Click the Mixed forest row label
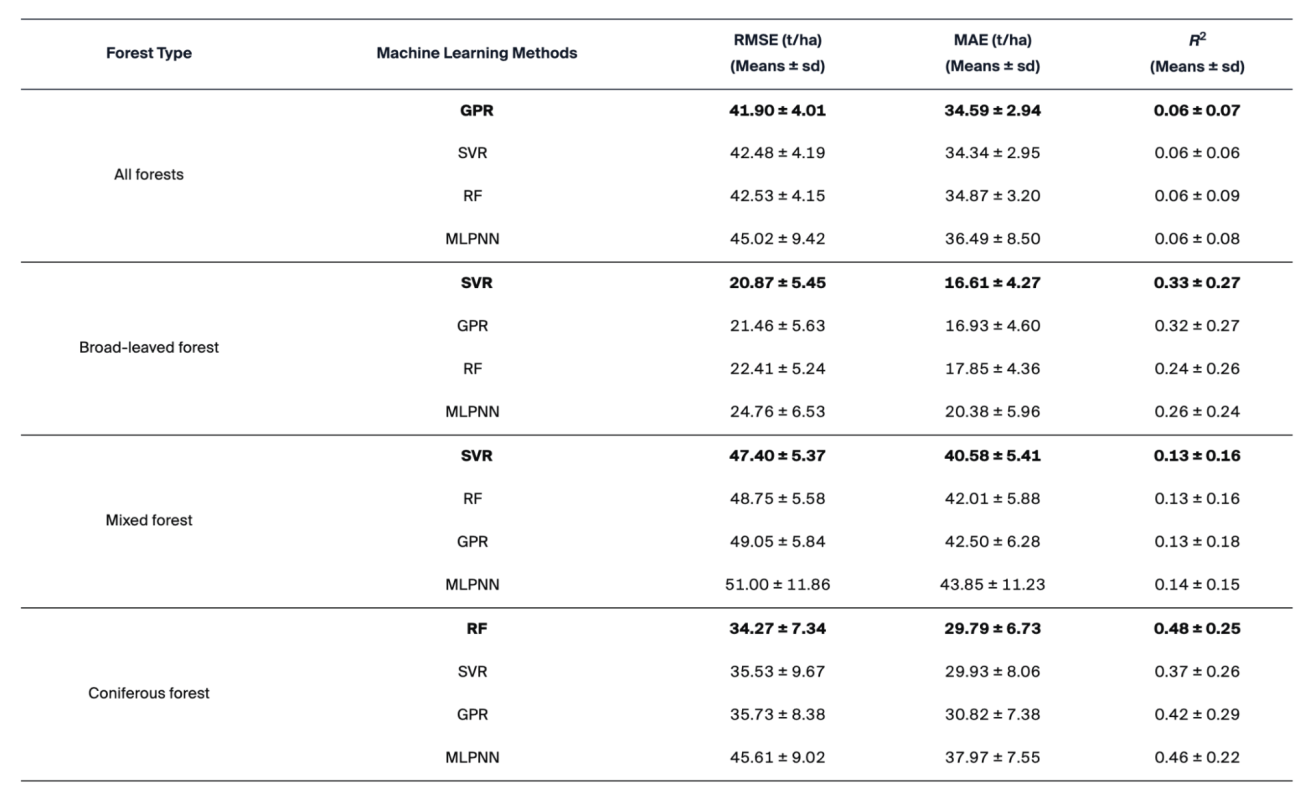 point(149,520)
